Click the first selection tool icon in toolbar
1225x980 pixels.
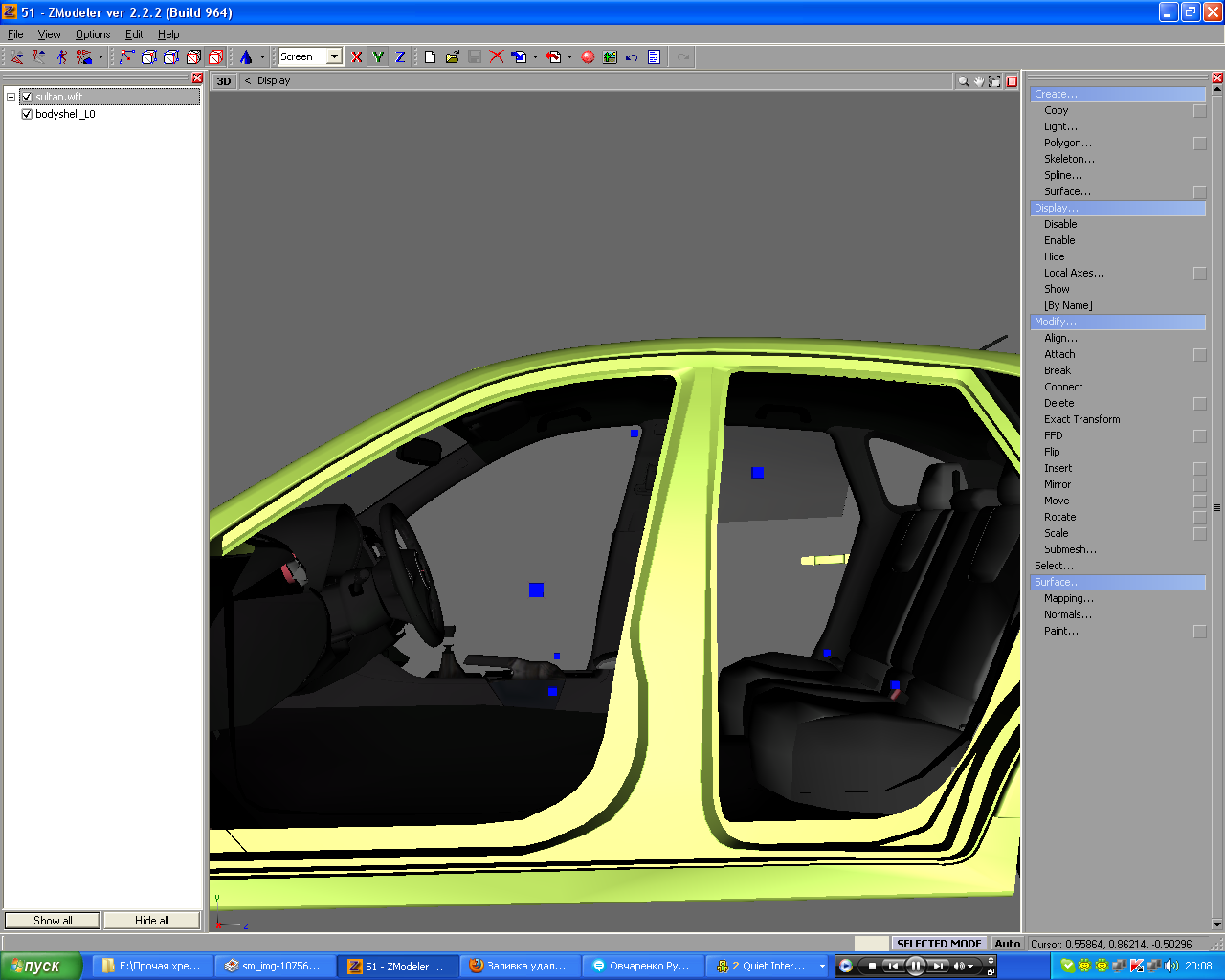tap(16, 57)
